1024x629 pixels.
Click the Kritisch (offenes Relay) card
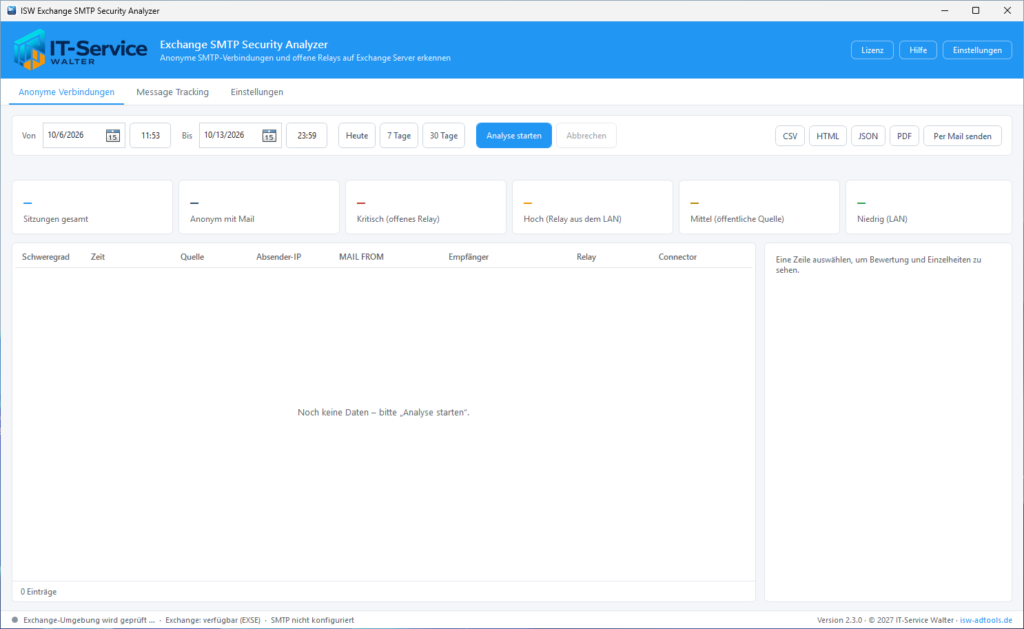point(426,207)
